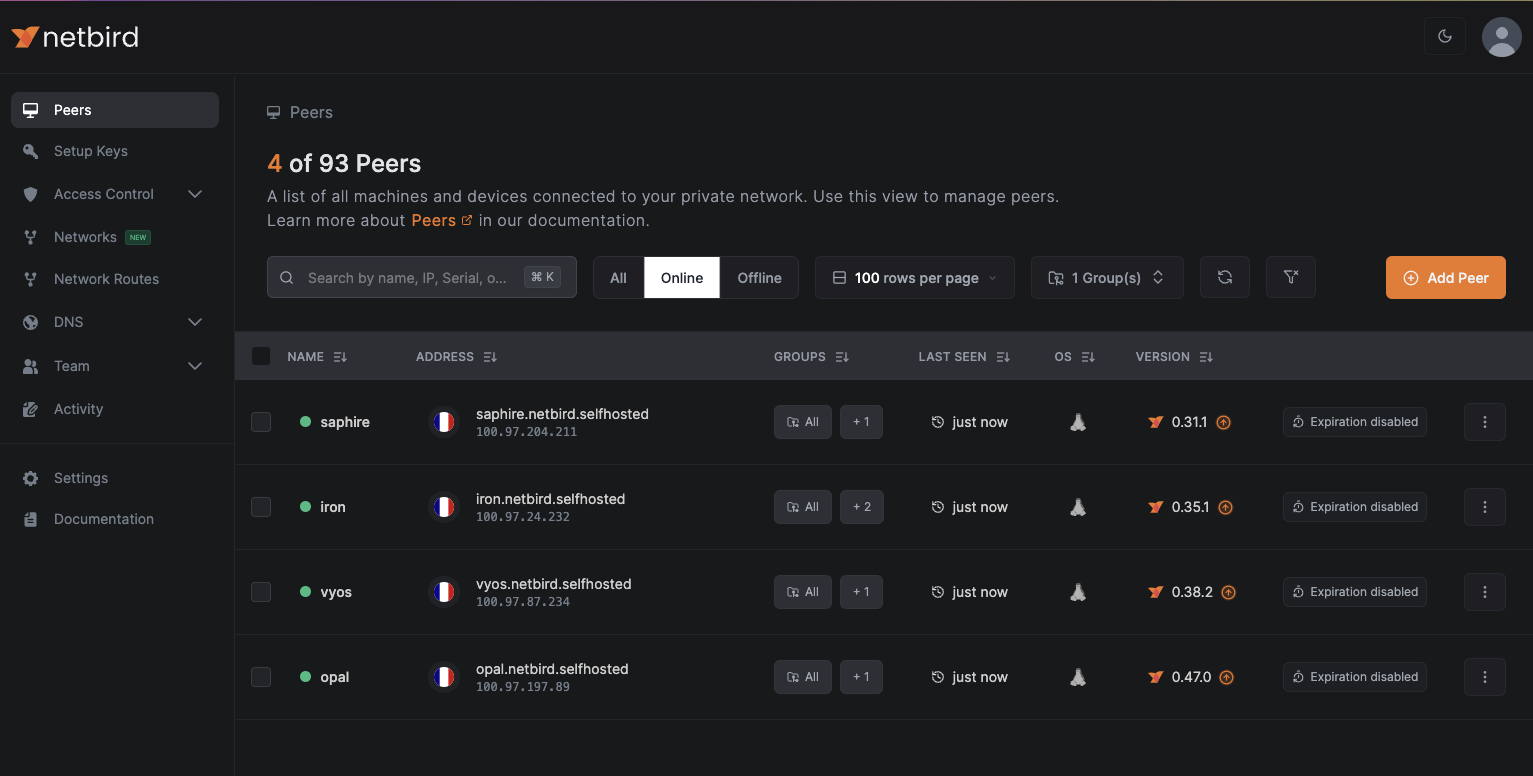Toggle the select-all checkbox in header

coord(261,356)
